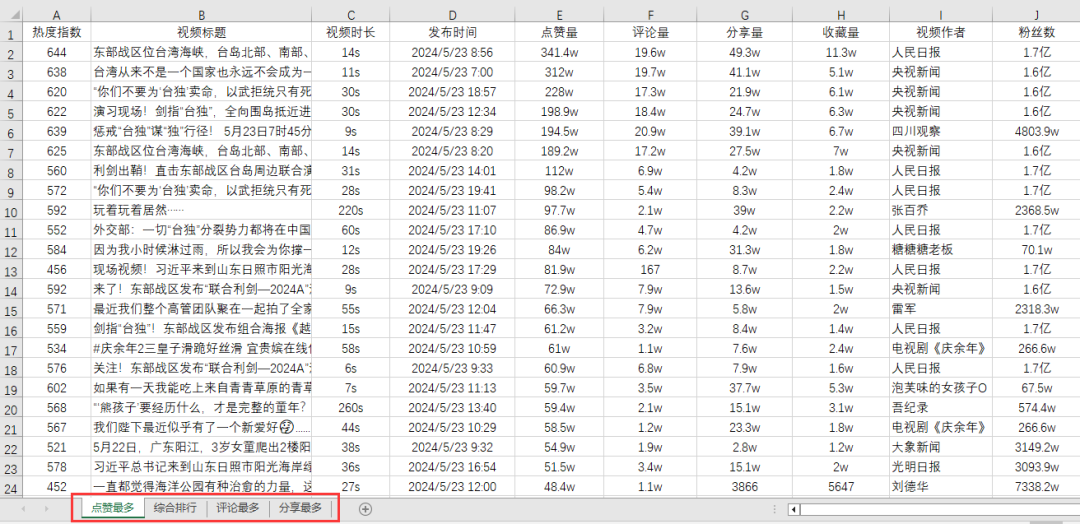The width and height of the screenshot is (1080, 524).
Task: Click the 7338.2w follower cell
Action: 1037,487
